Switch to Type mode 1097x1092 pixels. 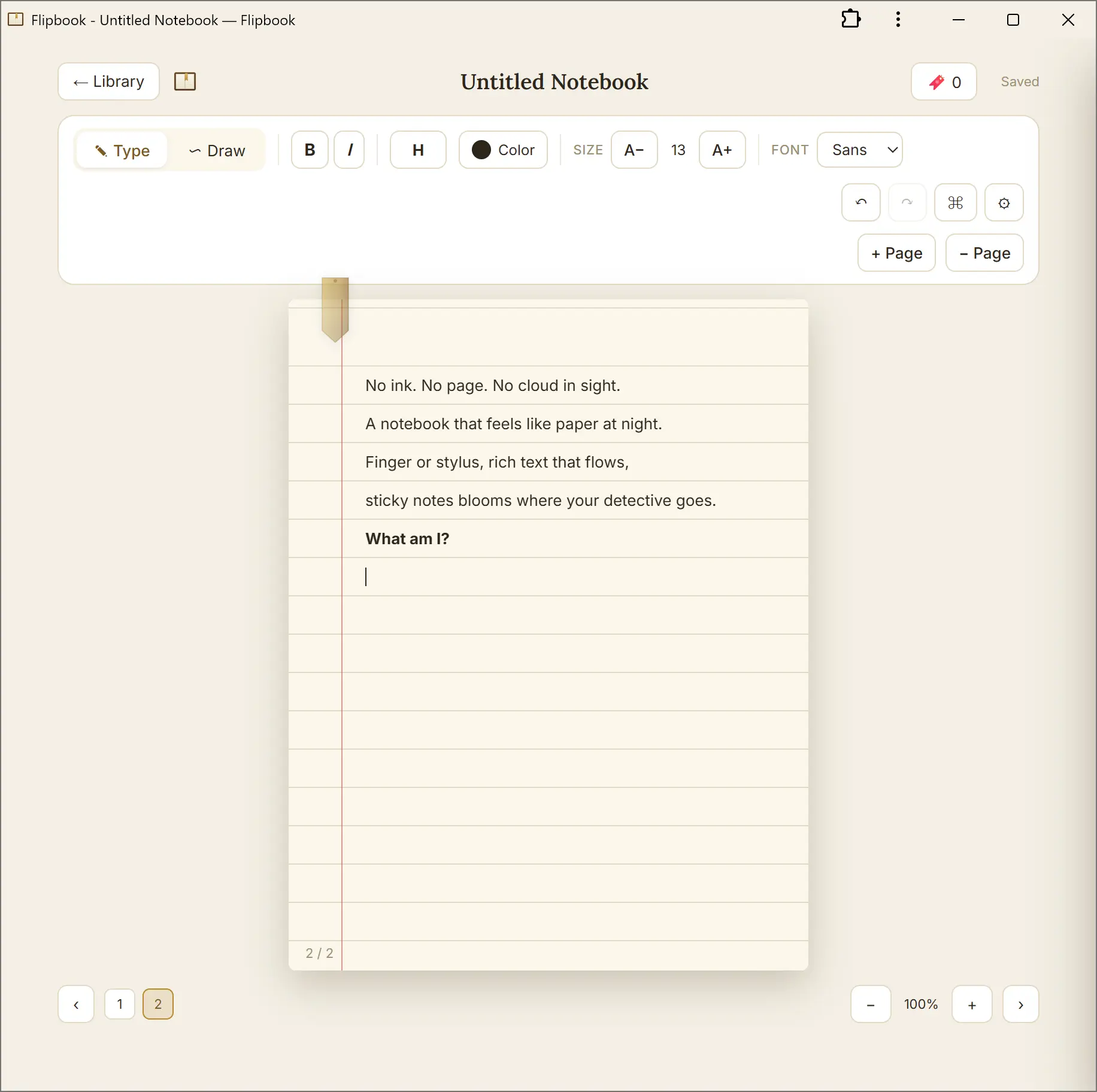[x=122, y=150]
